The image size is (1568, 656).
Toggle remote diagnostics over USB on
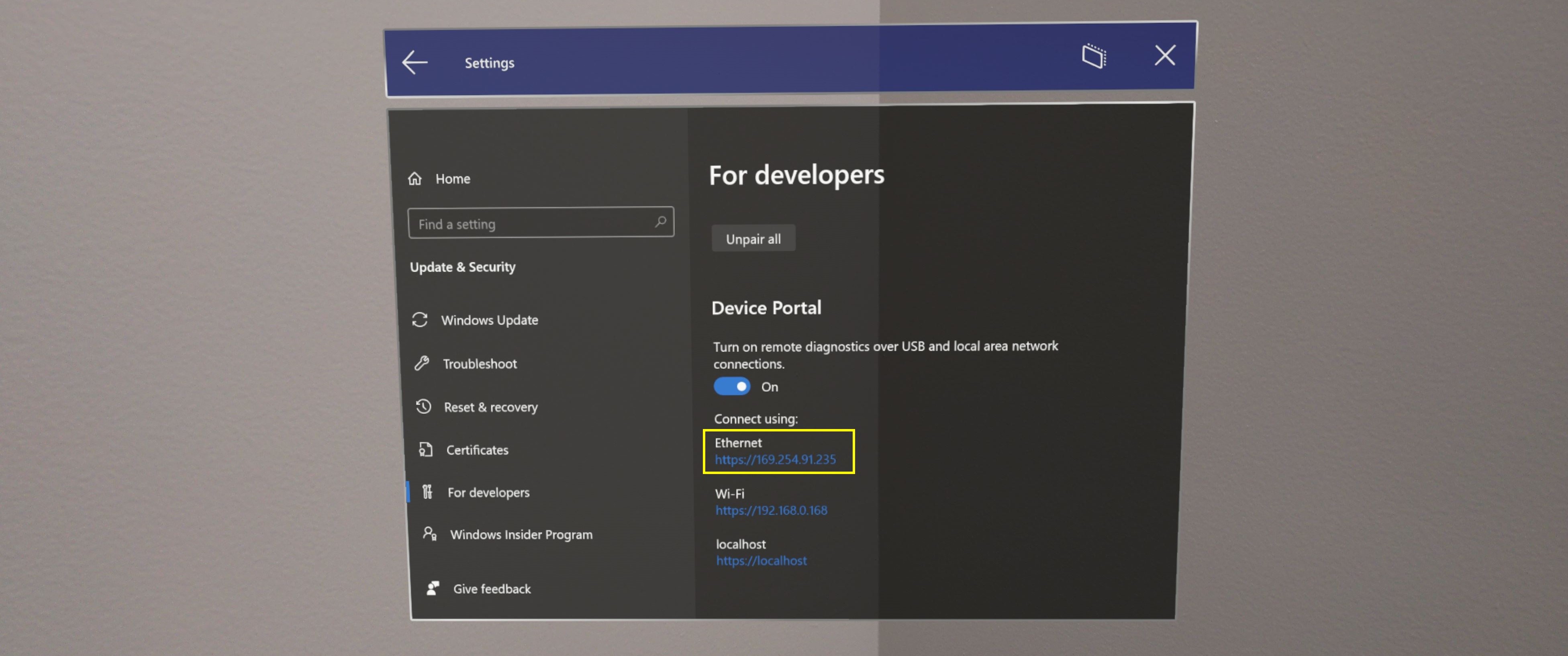731,387
